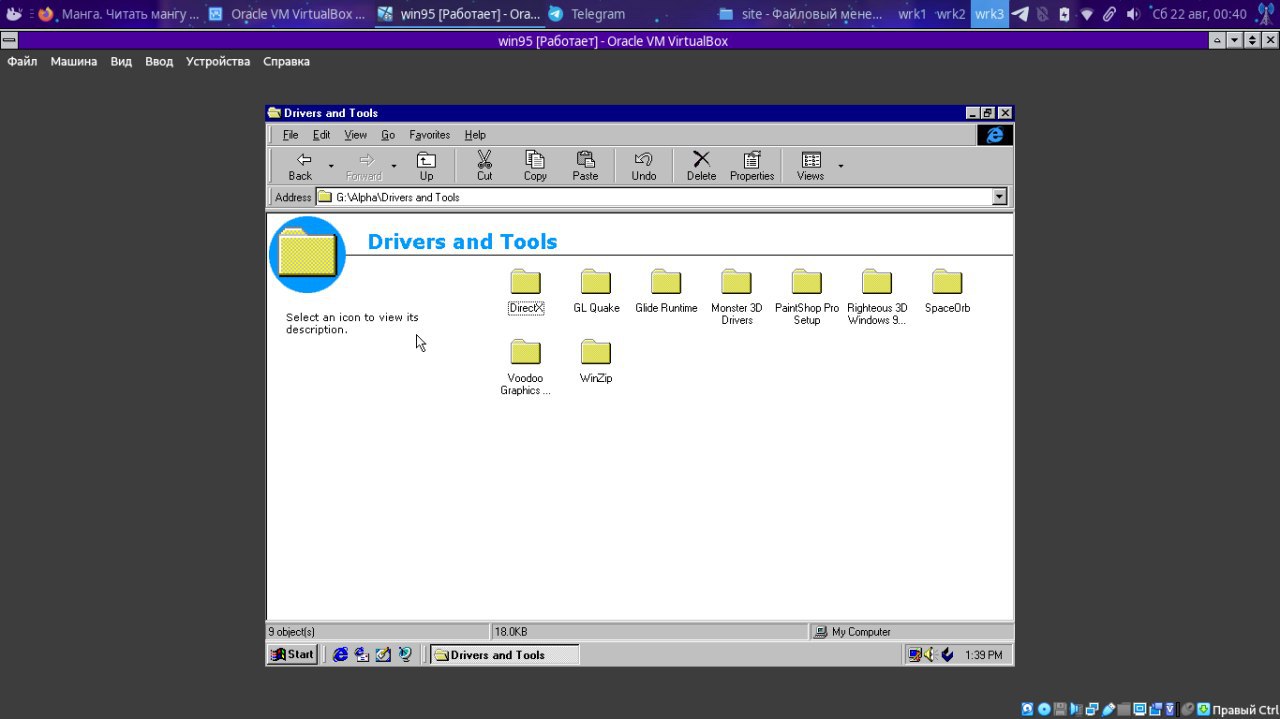This screenshot has height=719, width=1280.
Task: Click the Copy toolbar icon
Action: pos(535,166)
